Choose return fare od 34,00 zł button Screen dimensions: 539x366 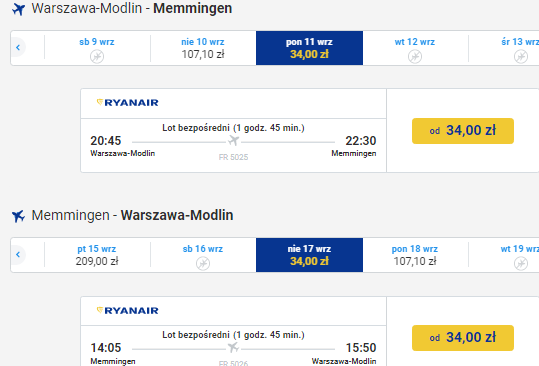(x=463, y=338)
